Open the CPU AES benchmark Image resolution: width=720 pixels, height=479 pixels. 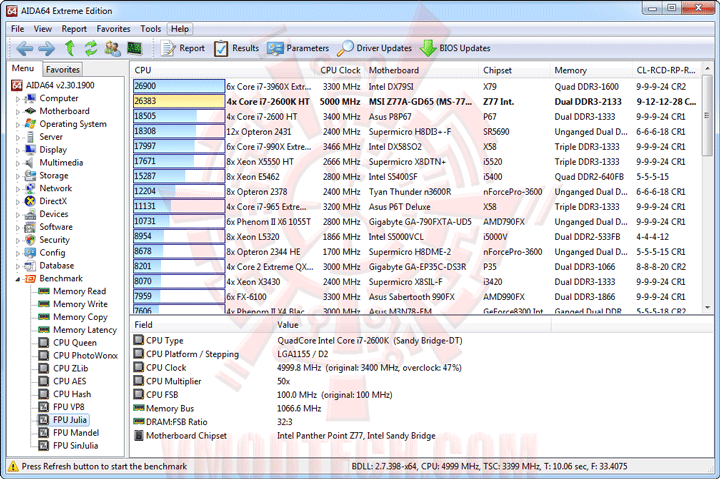62,381
